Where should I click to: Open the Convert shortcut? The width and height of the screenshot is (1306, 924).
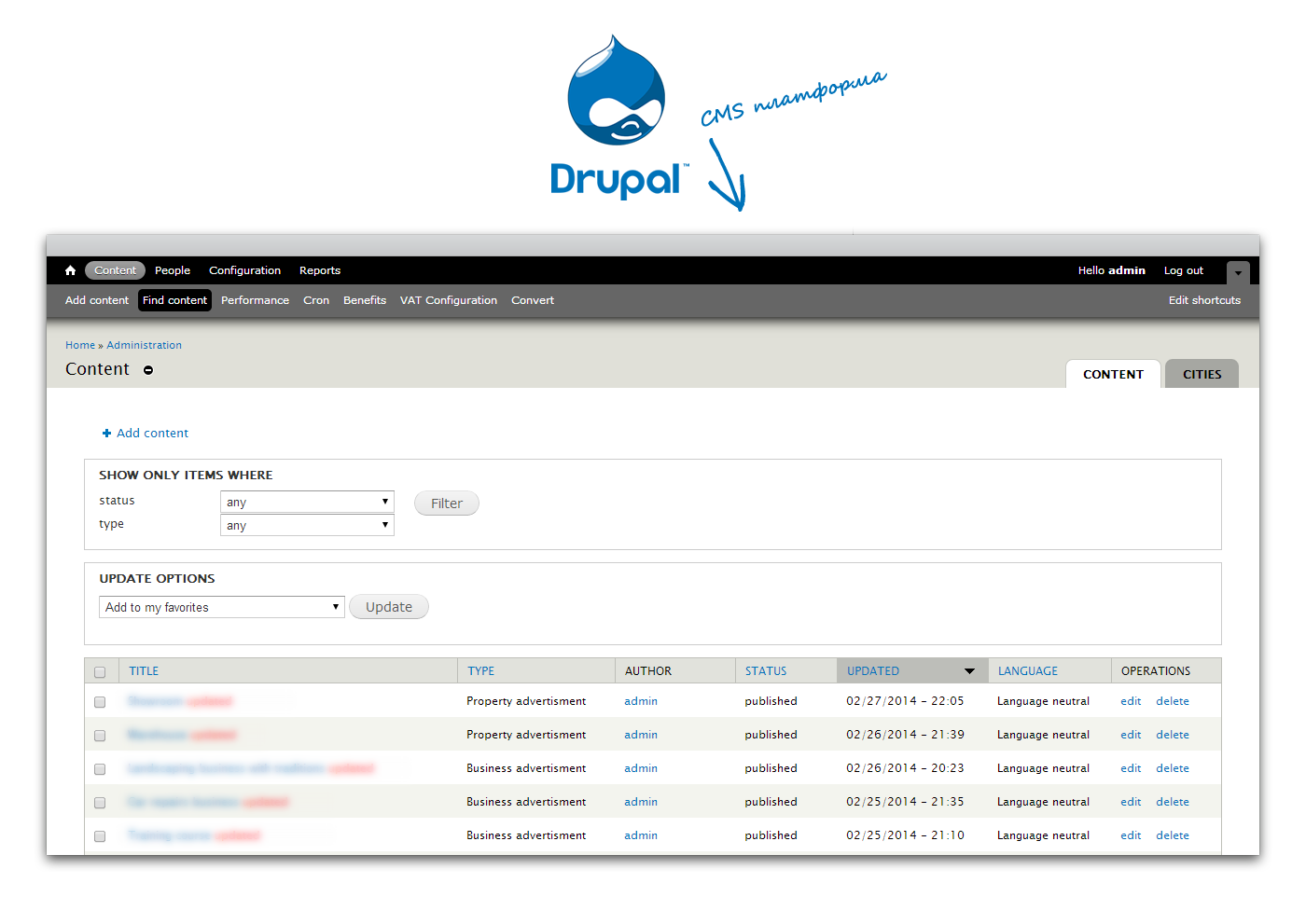533,300
